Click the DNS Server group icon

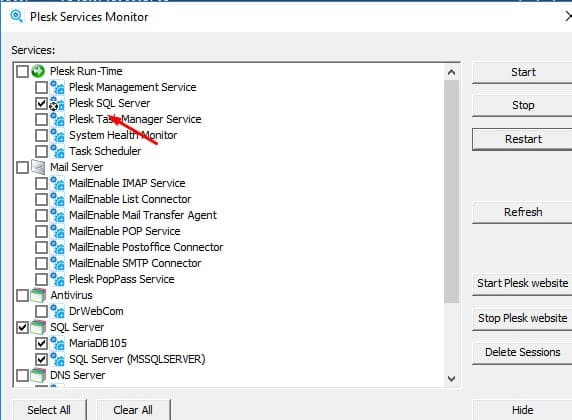[x=38, y=375]
